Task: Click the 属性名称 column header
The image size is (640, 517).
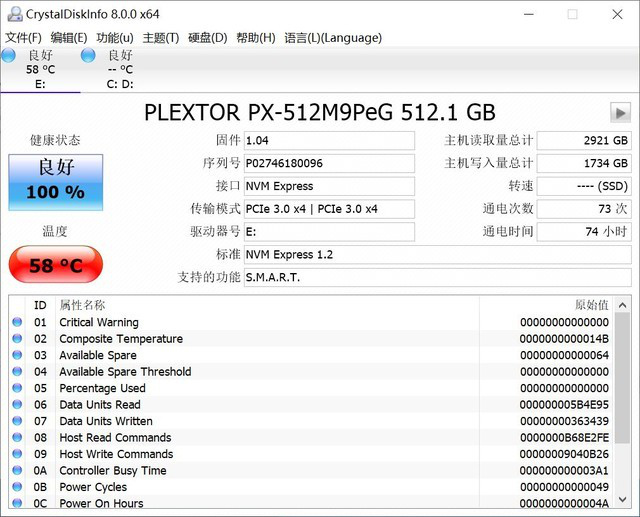Action: pos(82,305)
